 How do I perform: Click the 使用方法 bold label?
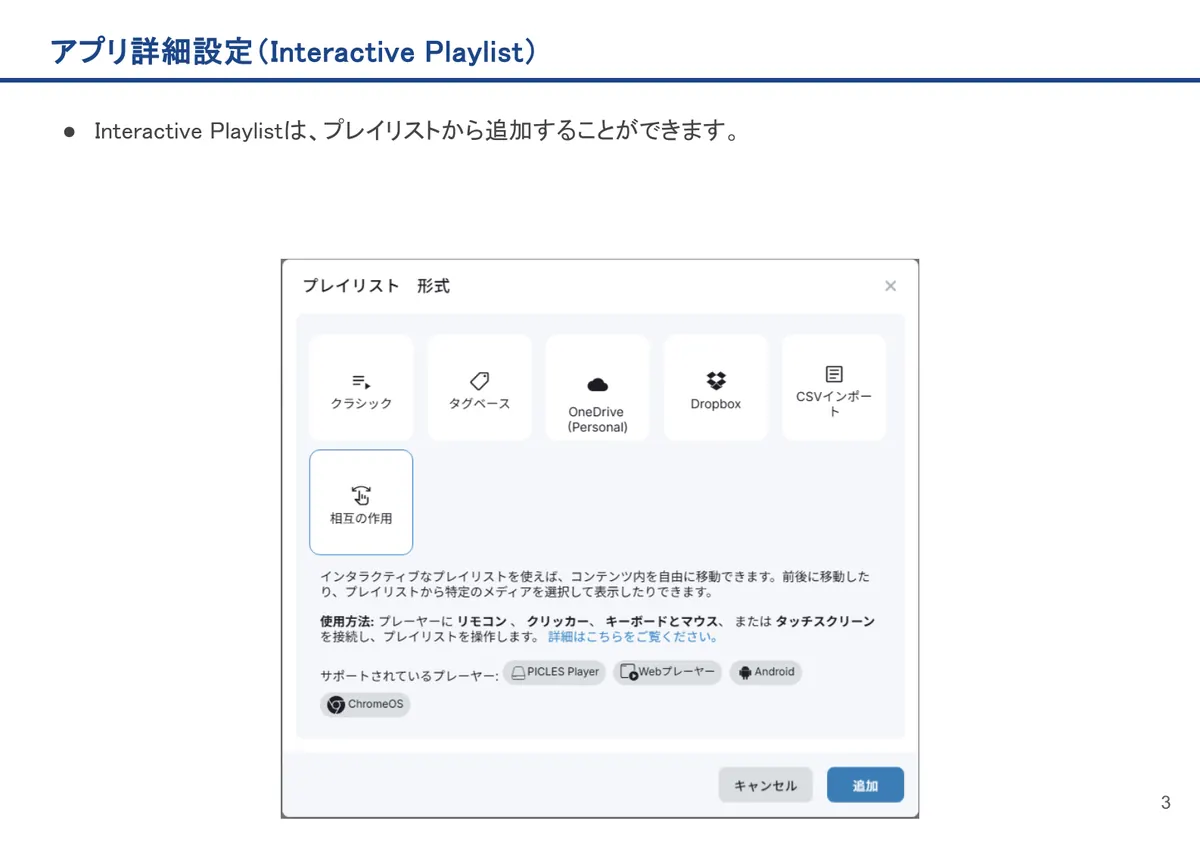point(347,621)
